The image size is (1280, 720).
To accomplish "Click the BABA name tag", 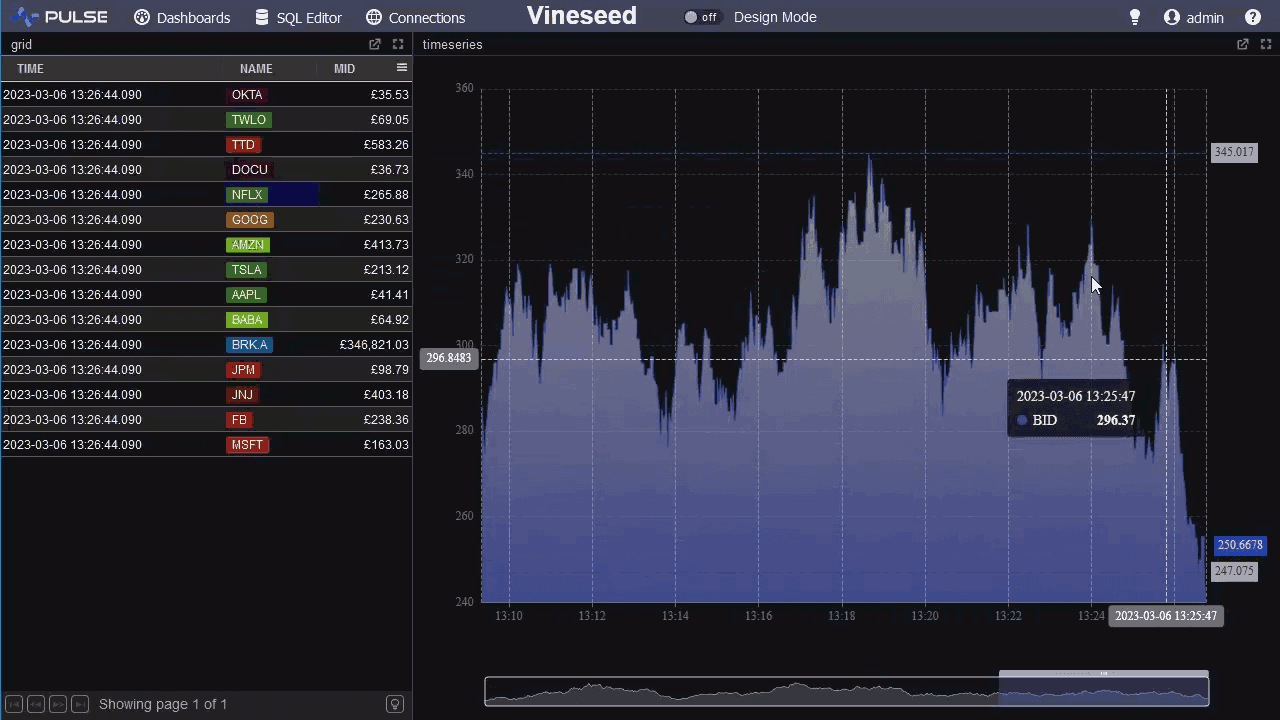I will [x=247, y=320].
